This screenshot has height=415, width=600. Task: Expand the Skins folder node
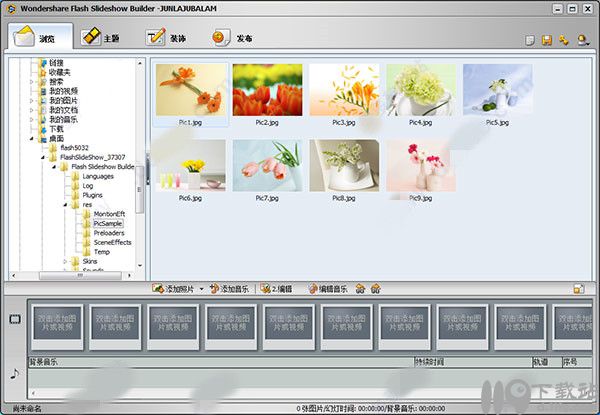tap(65, 261)
